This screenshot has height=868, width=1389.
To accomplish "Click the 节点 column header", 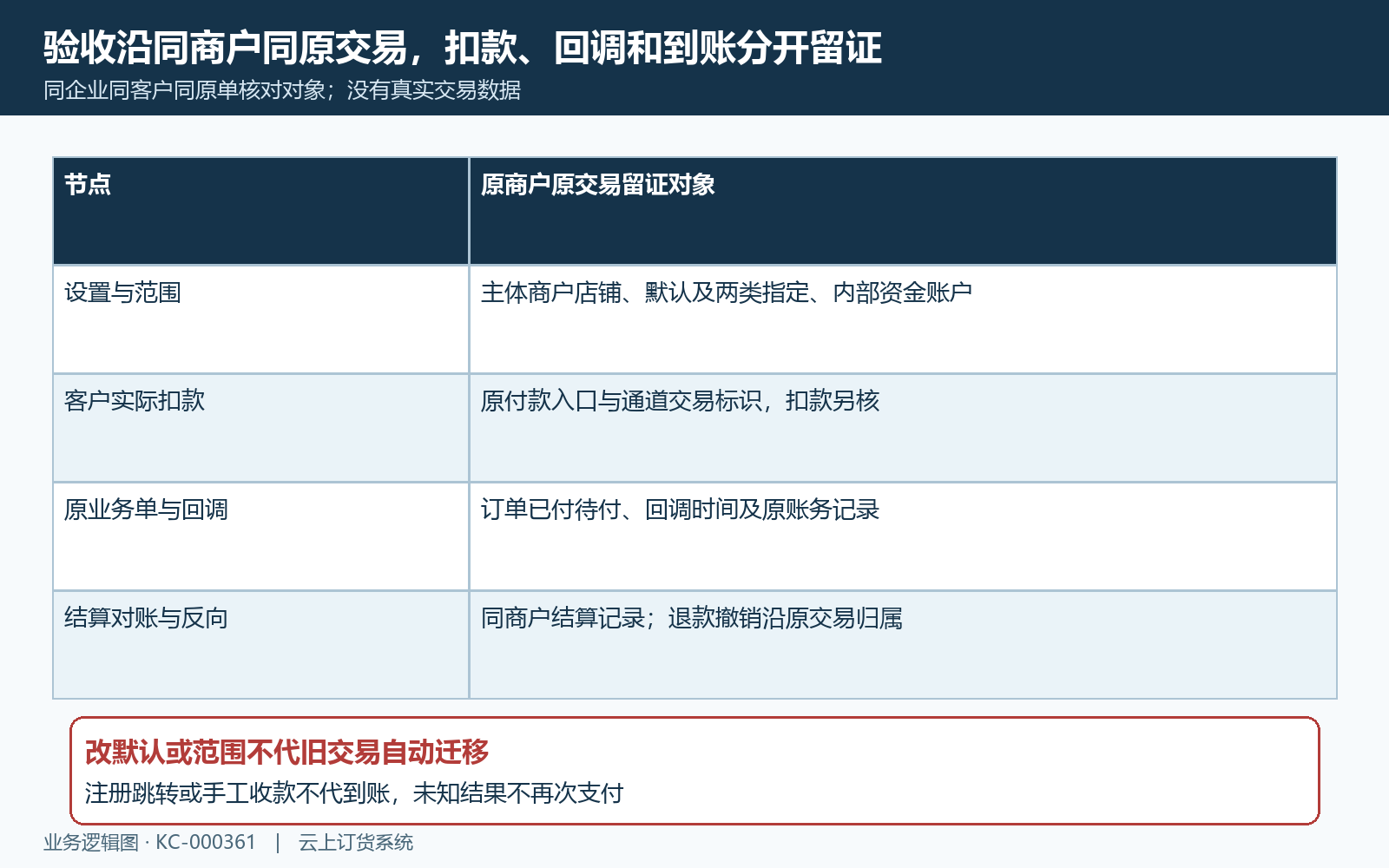I will click(x=260, y=211).
